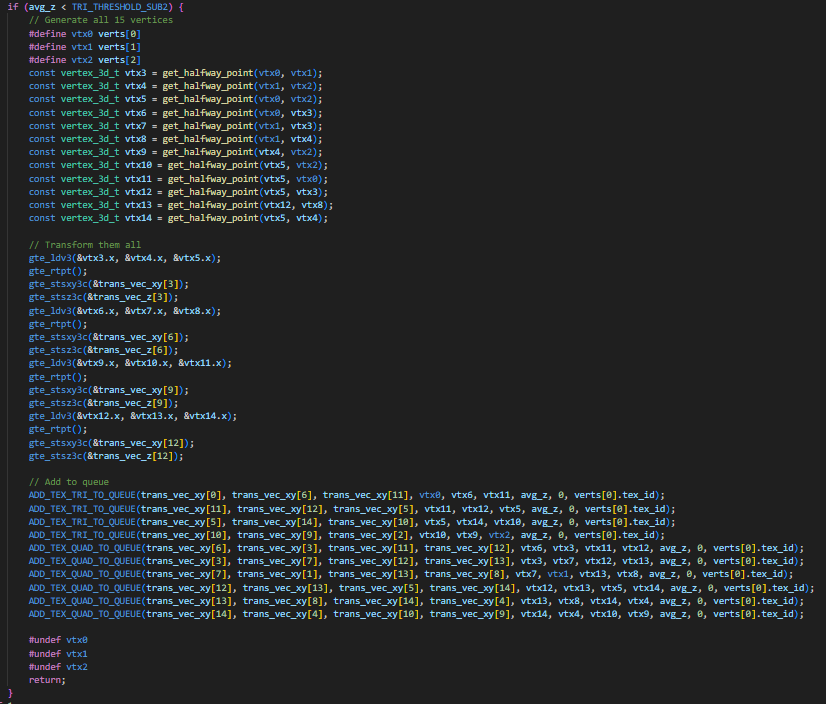Click the vtx14 name in its const declaration
Screen dimensions: 826x704
(x=138, y=219)
